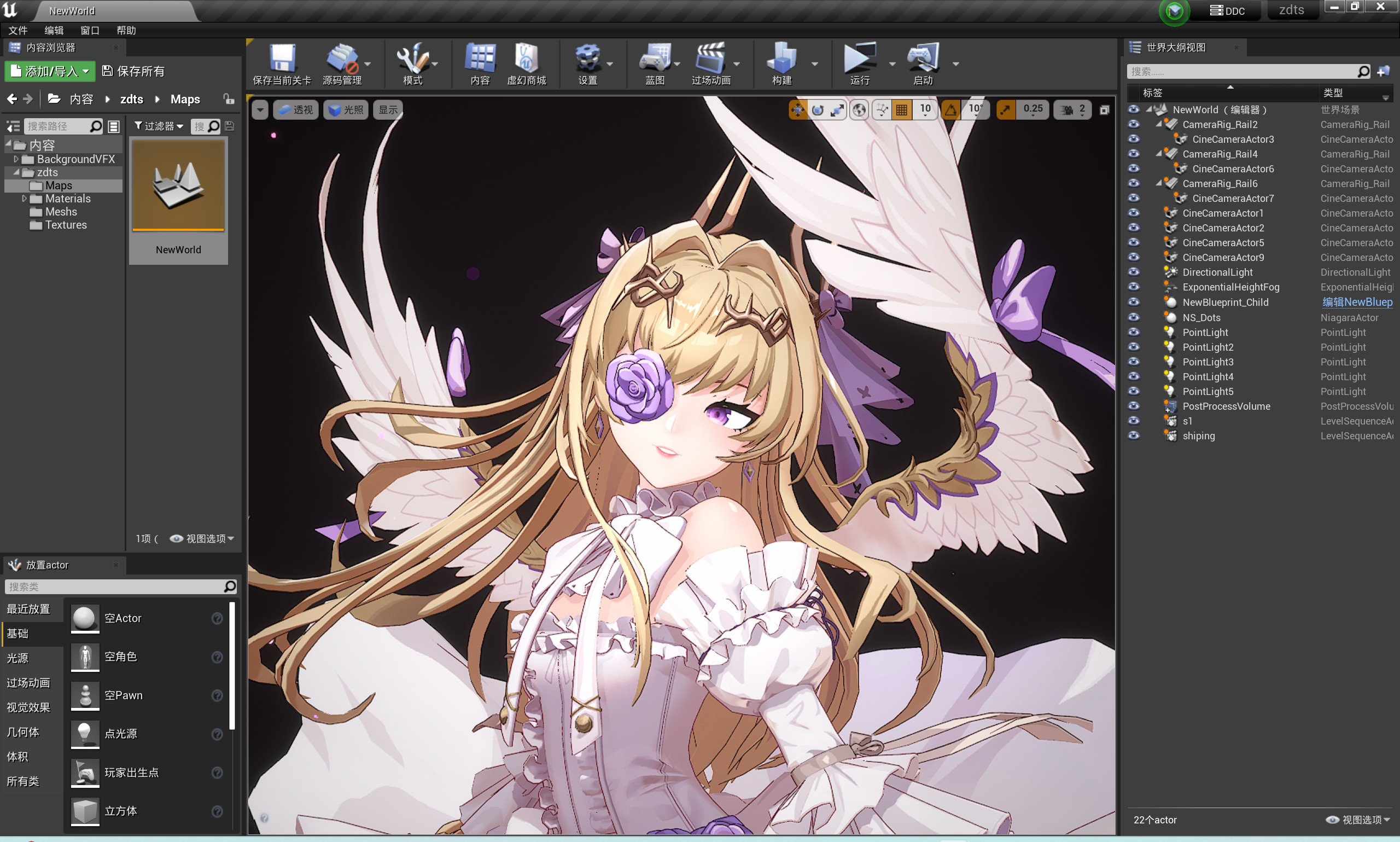Click the 保存所有 button
The width and height of the screenshot is (1400, 842).
(133, 71)
